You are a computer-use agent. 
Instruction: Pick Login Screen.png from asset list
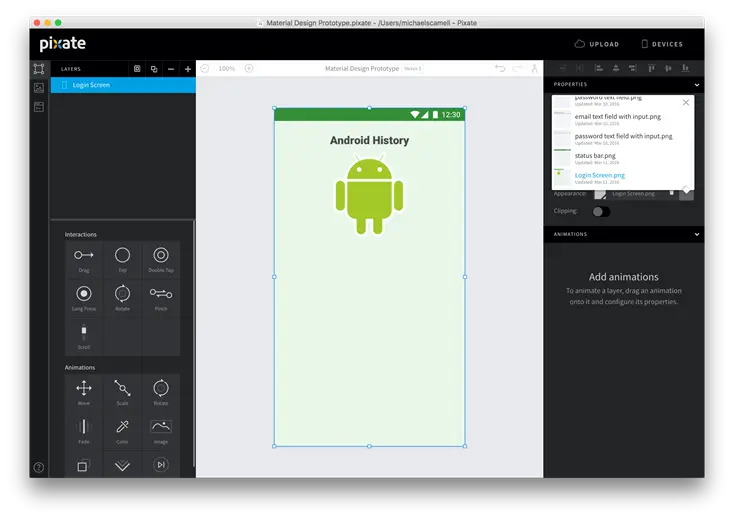600,176
